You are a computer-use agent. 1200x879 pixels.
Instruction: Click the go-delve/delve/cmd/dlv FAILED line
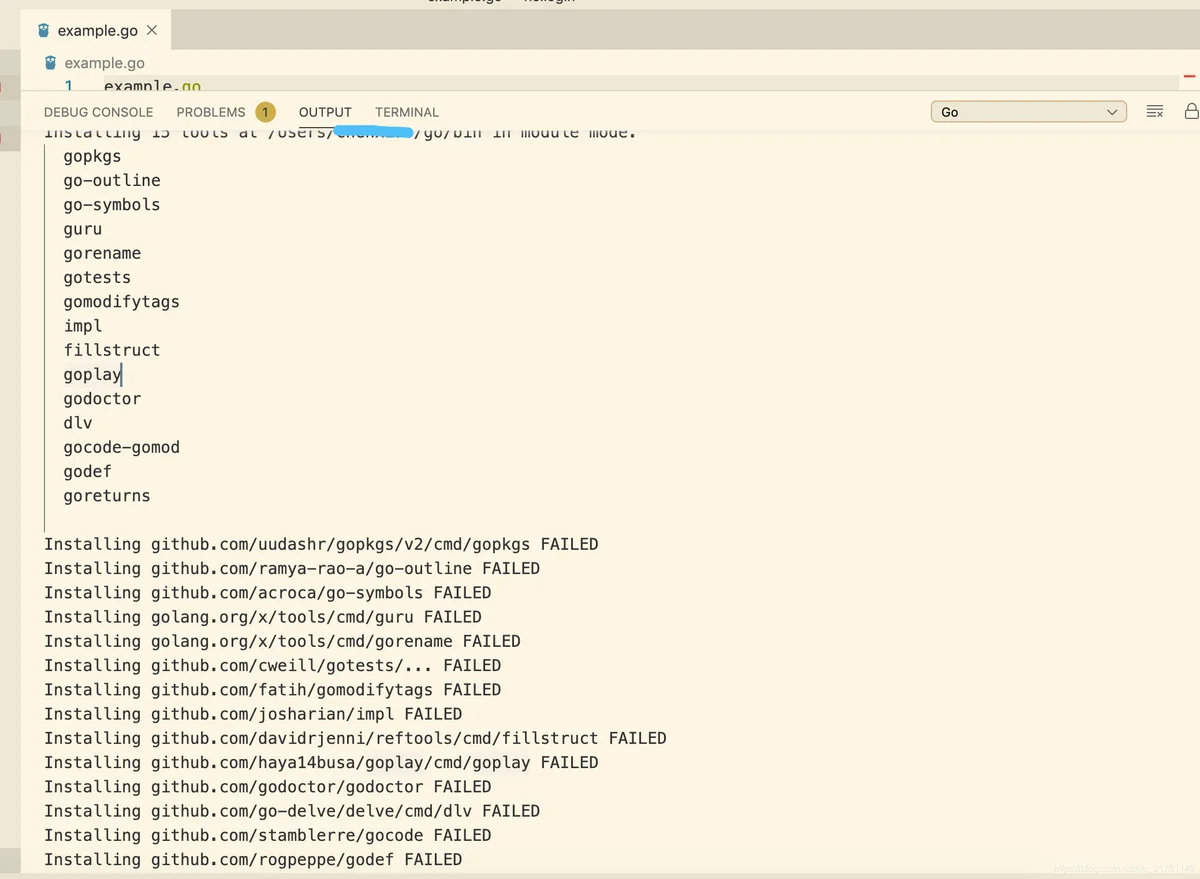292,811
